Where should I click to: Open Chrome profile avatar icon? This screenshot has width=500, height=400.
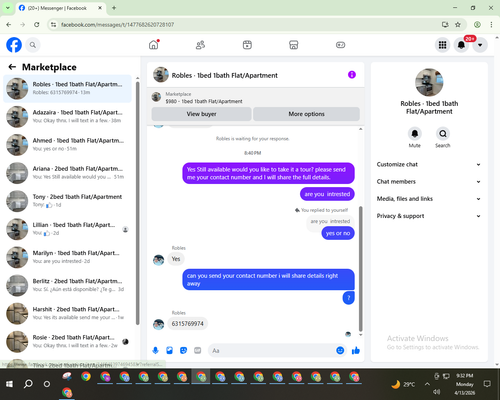click(477, 25)
